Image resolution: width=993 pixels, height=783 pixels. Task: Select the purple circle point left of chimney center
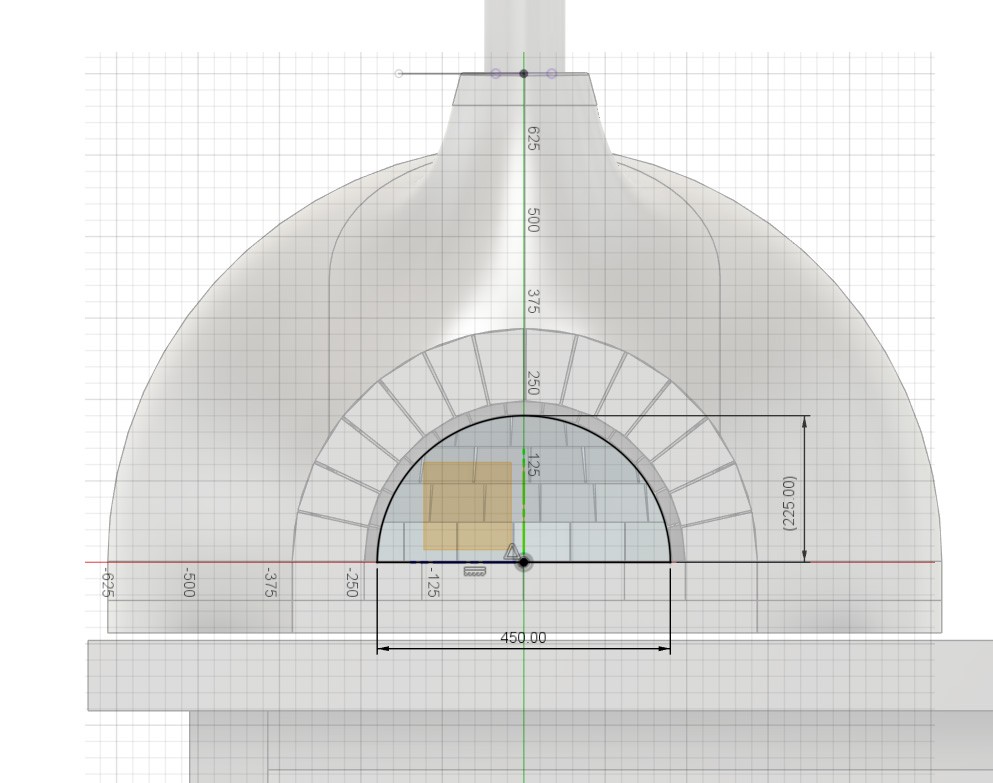pos(495,74)
